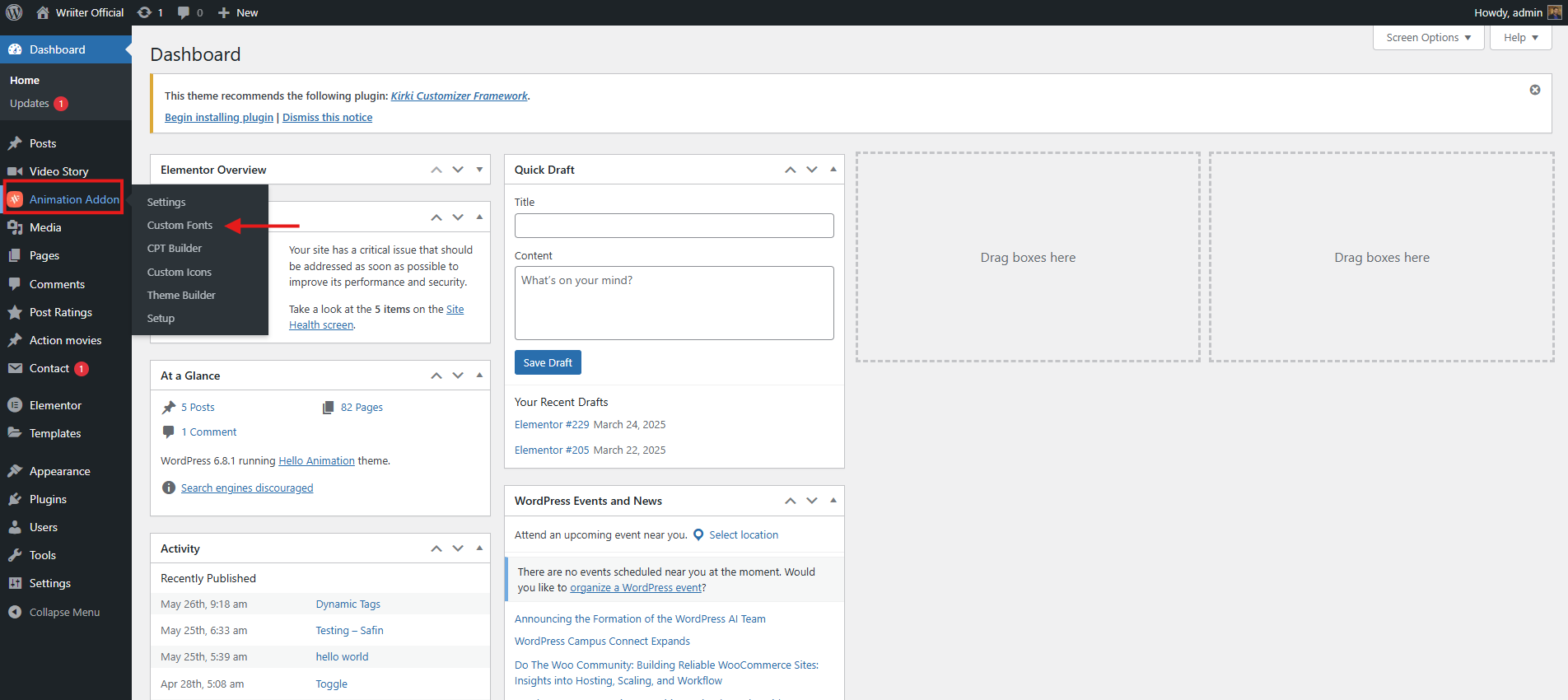Open the Hello Animation theme link
This screenshot has width=1568, height=700.
pyautogui.click(x=316, y=460)
